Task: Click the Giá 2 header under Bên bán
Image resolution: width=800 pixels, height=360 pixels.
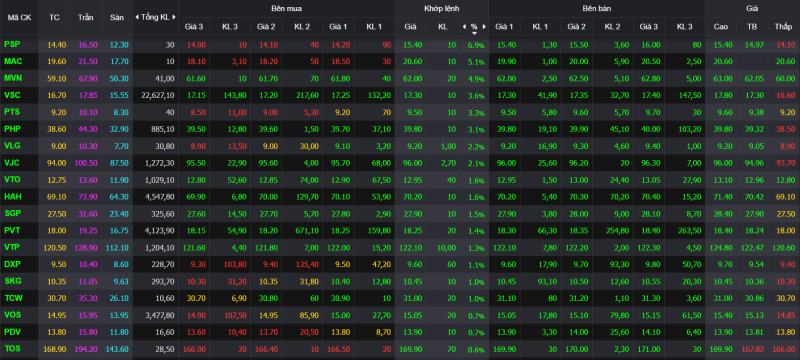Action: pos(577,27)
